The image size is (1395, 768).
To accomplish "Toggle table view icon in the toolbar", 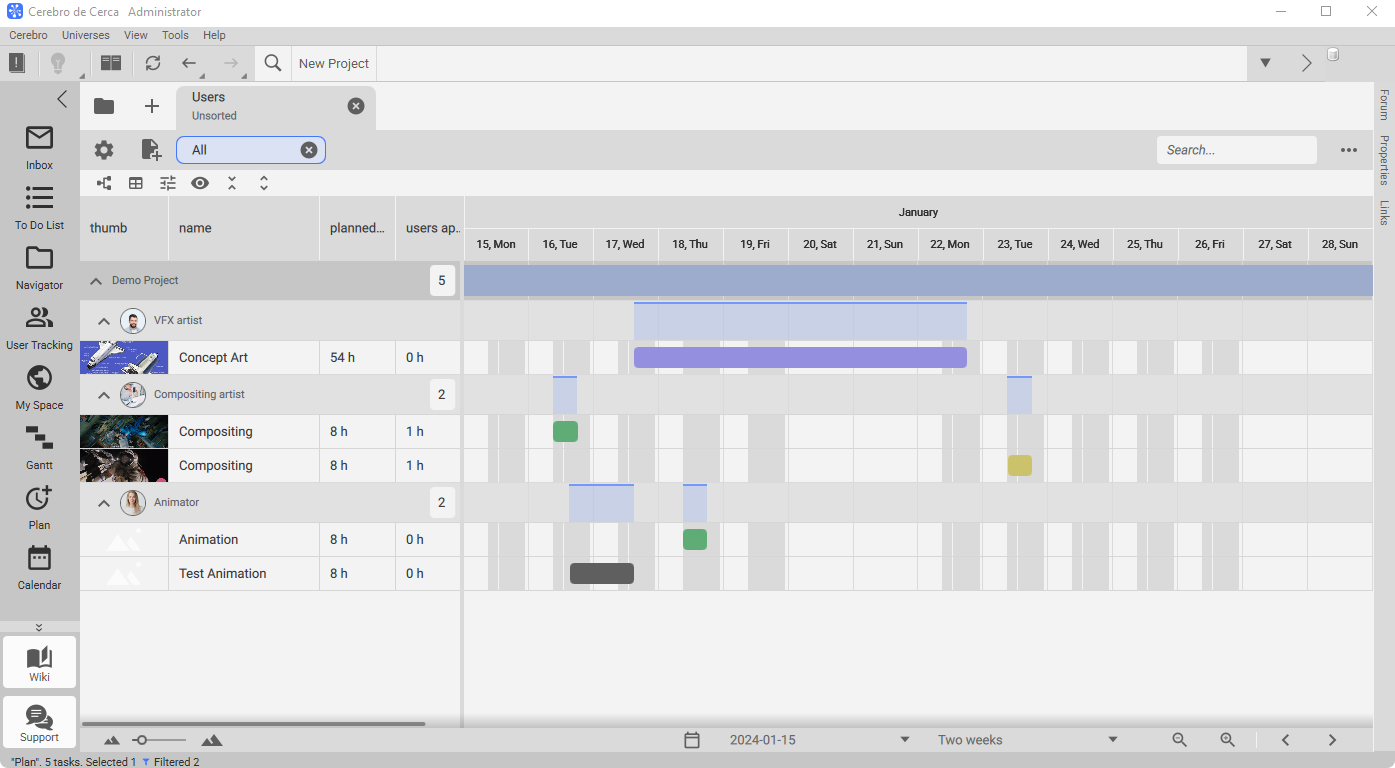I will [136, 183].
